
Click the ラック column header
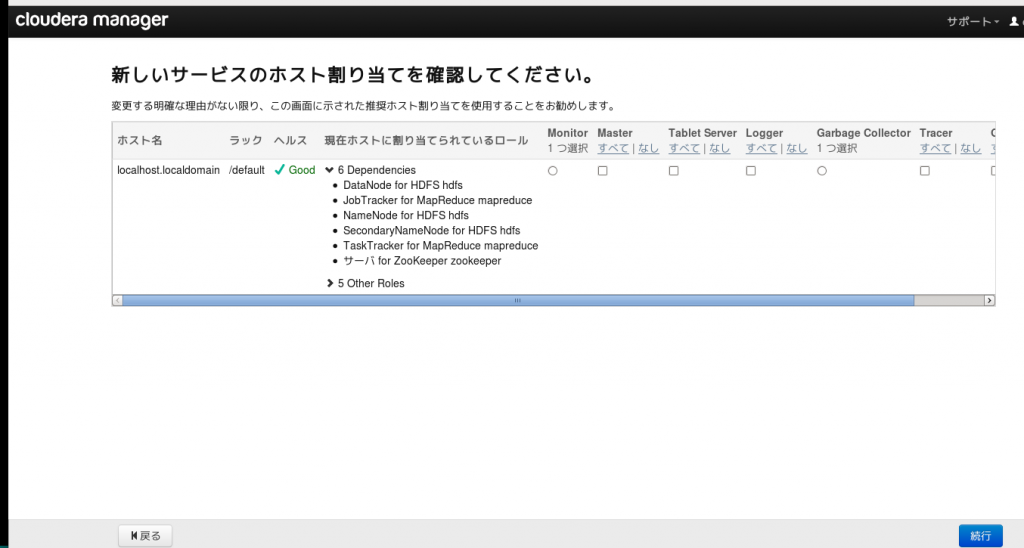pyautogui.click(x=246, y=140)
